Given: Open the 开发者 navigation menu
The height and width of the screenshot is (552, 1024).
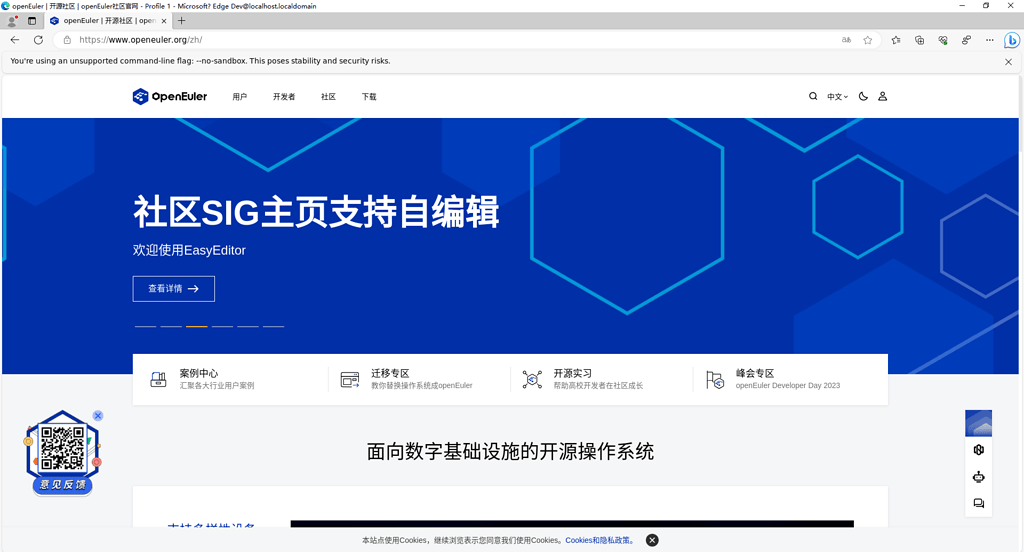Looking at the screenshot, I should [284, 97].
